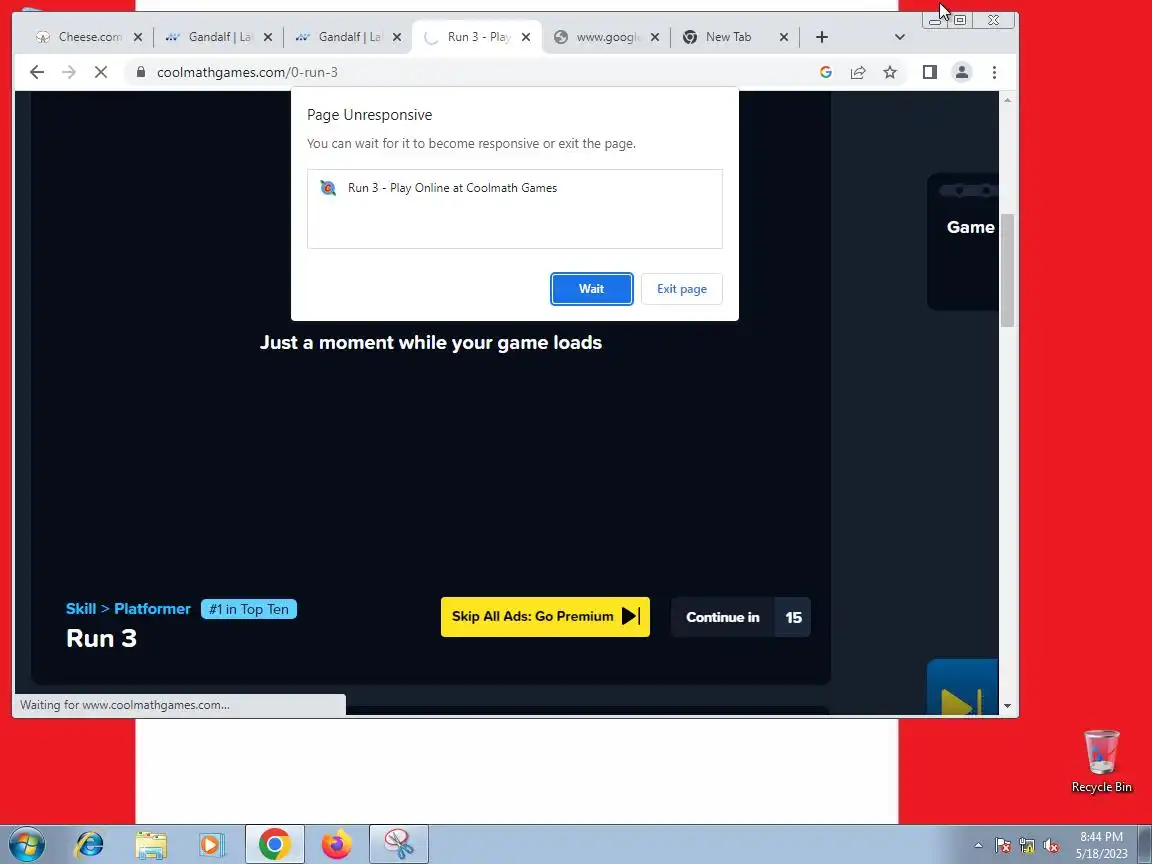1152x864 pixels.
Task: Choose Exit page in the unresponsive dialog
Action: tap(681, 289)
